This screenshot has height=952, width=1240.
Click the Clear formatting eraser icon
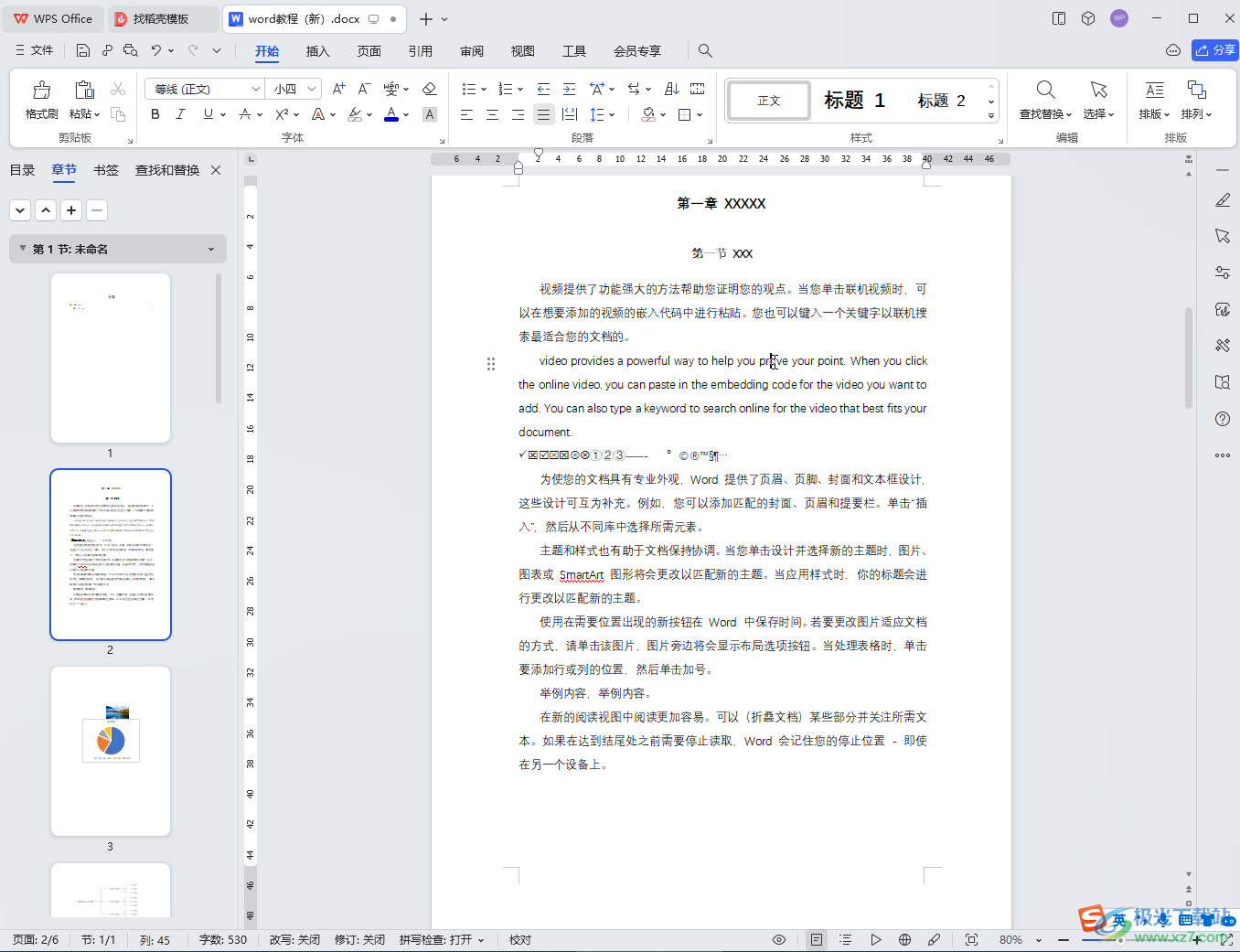(x=430, y=89)
